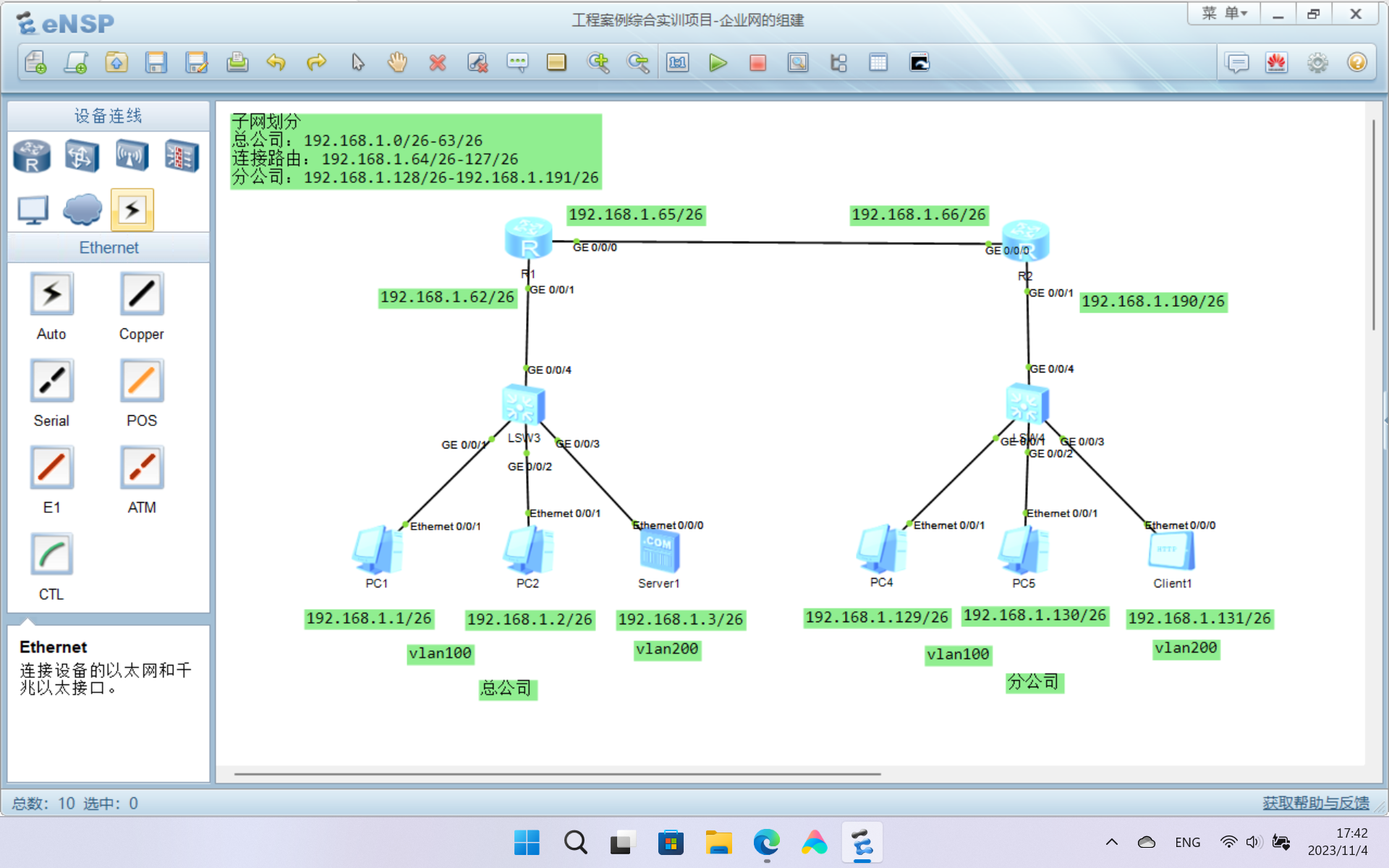This screenshot has height=868, width=1389.
Task: Click the data capture toolbar icon
Action: tap(798, 63)
